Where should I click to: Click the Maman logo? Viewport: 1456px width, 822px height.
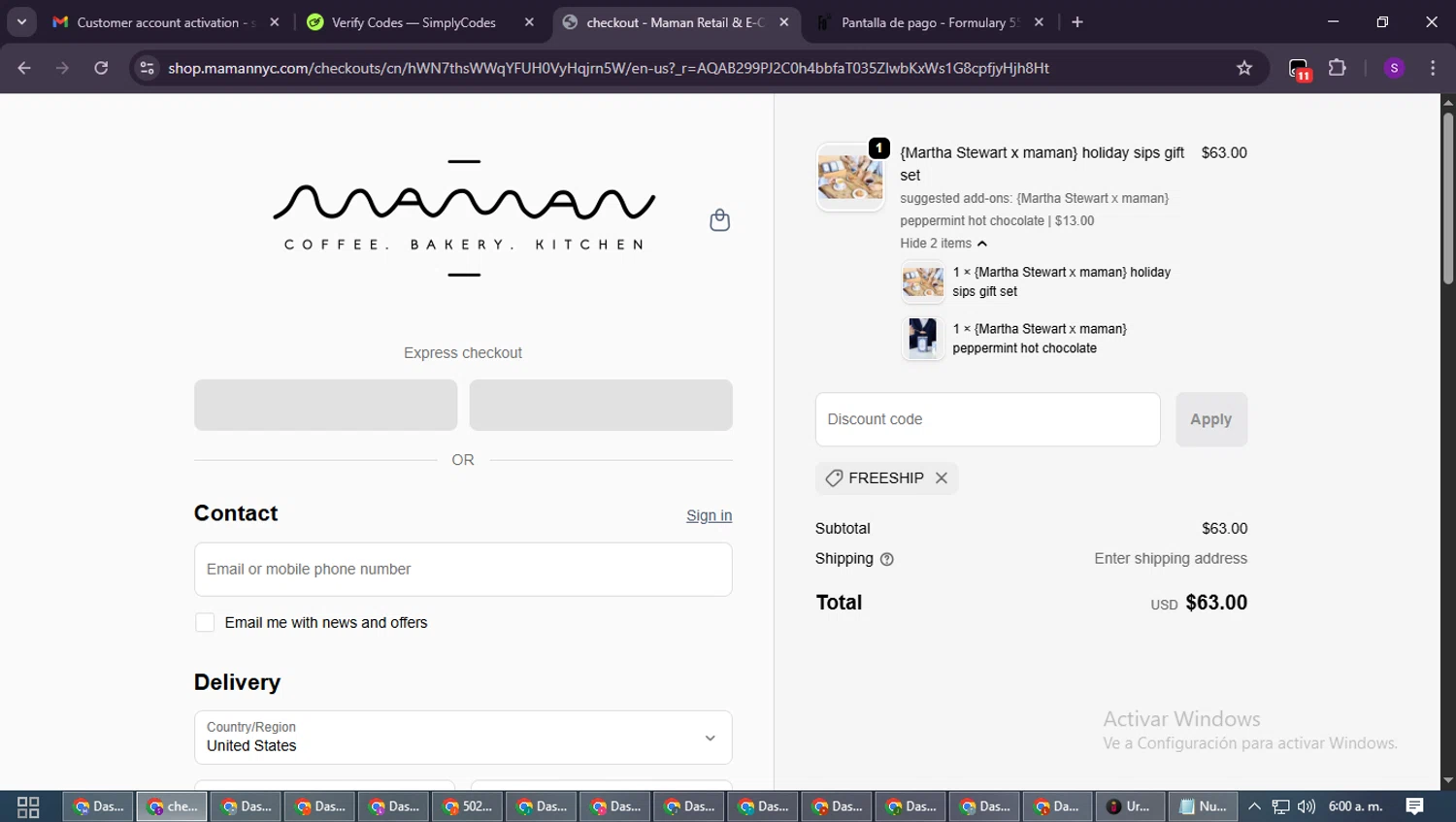[x=464, y=217]
